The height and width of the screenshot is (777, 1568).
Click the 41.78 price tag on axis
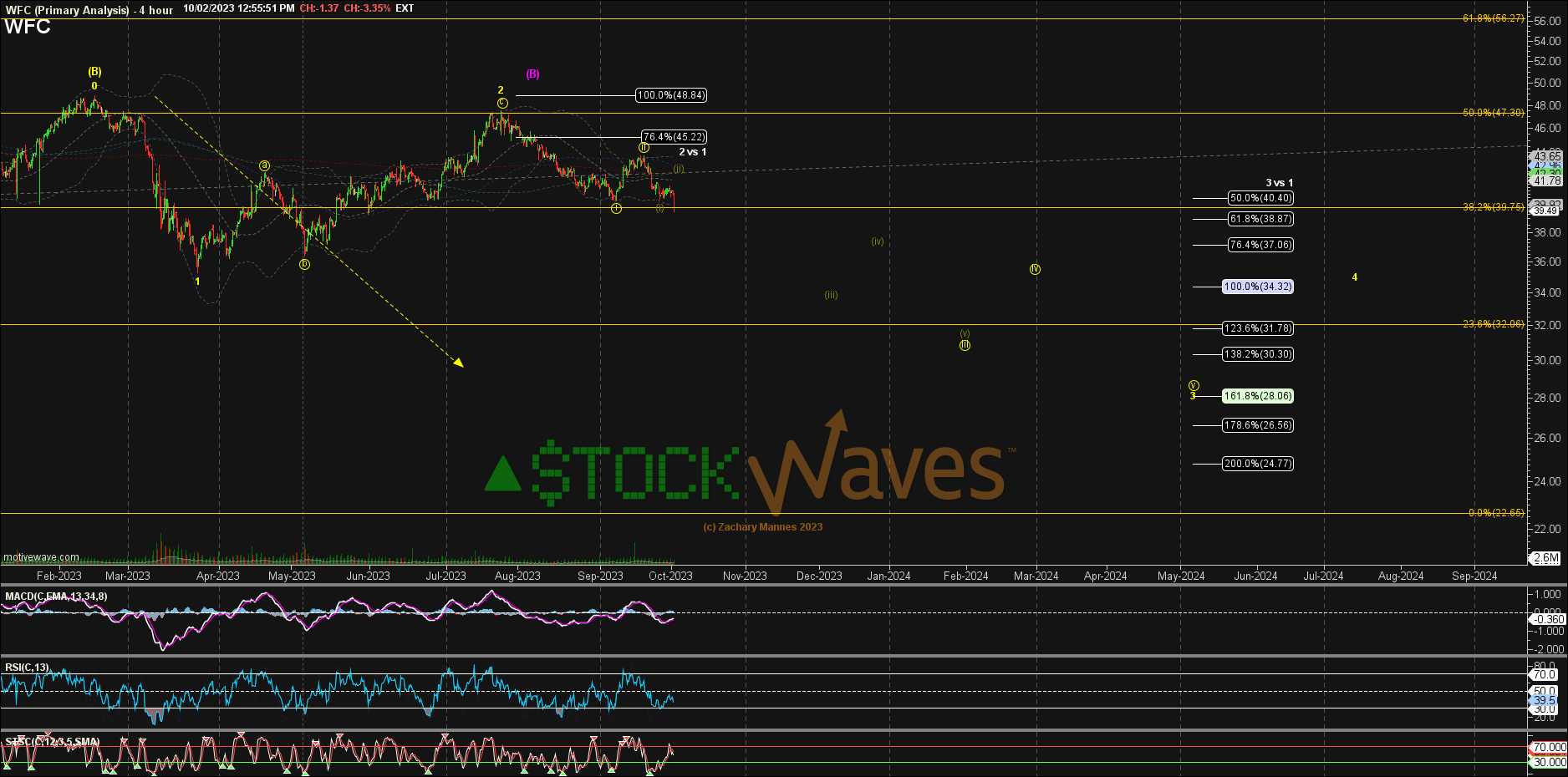pyautogui.click(x=1546, y=180)
